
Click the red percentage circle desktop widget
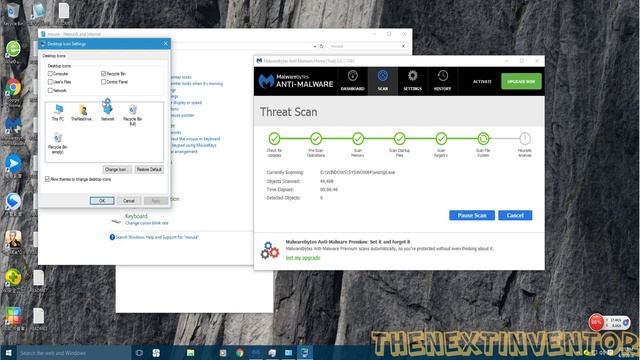point(596,322)
